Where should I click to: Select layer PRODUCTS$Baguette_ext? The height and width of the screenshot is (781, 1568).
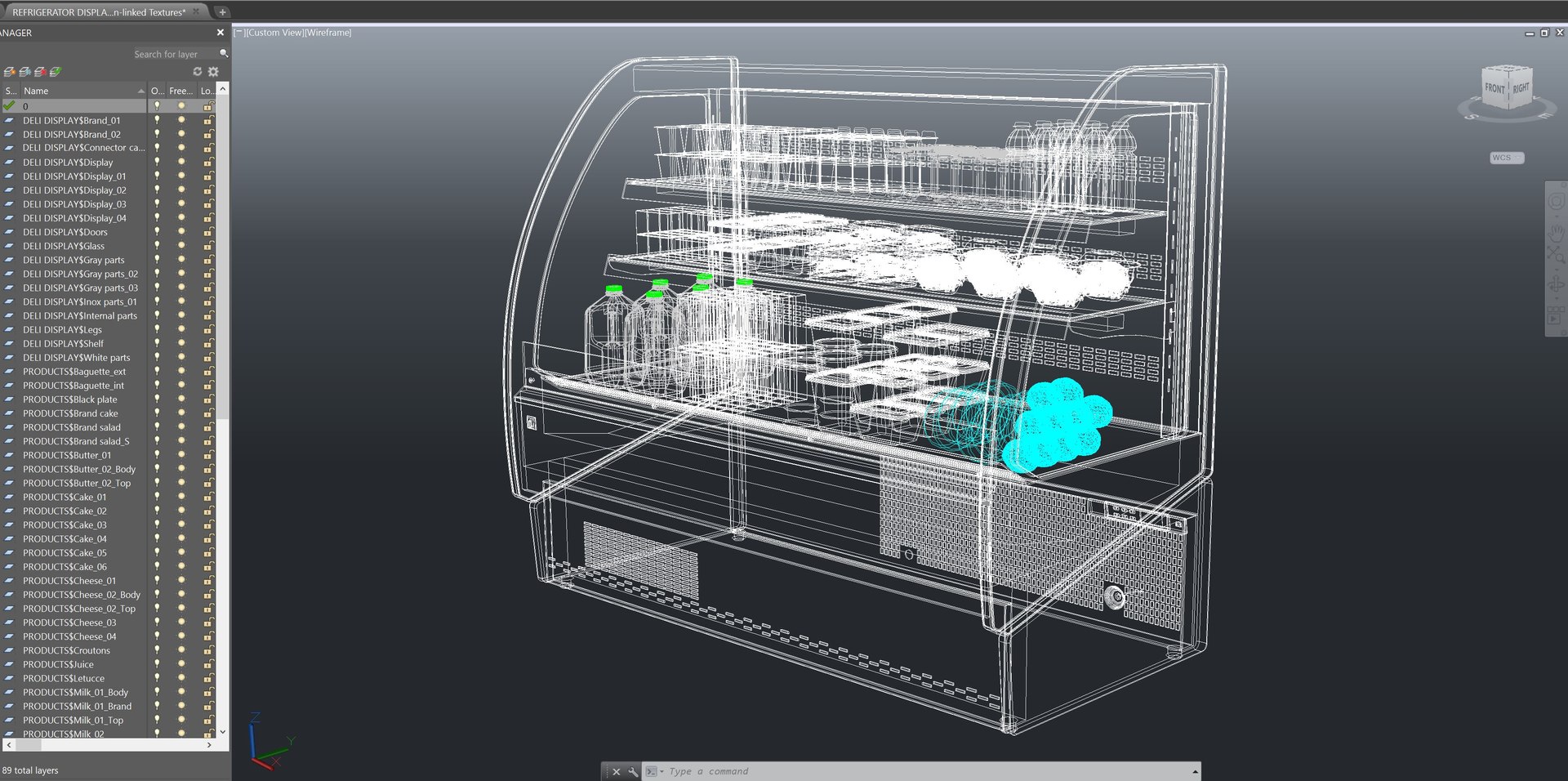click(74, 372)
